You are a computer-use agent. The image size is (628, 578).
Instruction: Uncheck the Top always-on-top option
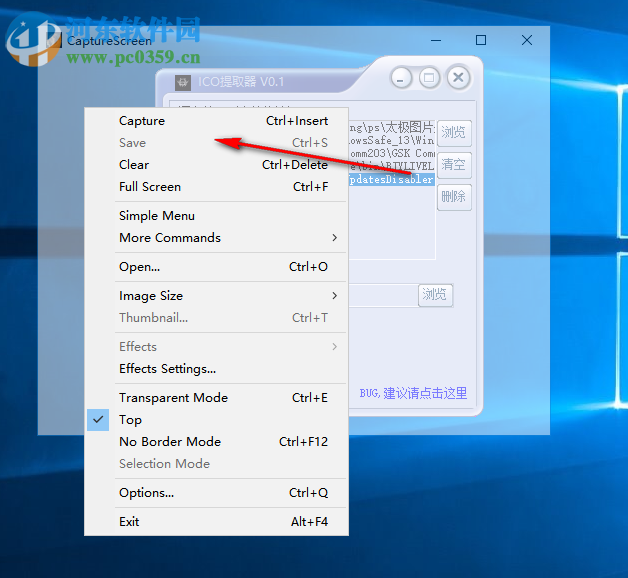click(216, 420)
